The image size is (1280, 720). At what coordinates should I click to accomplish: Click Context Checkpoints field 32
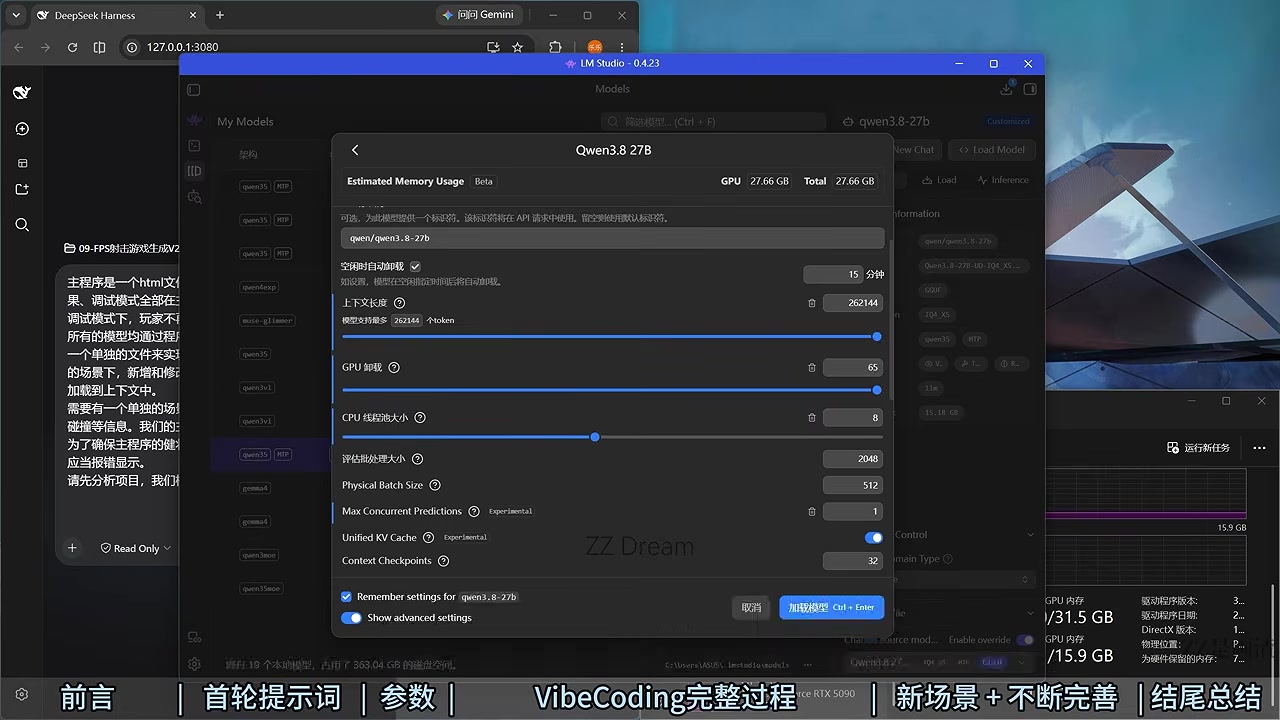tap(853, 561)
